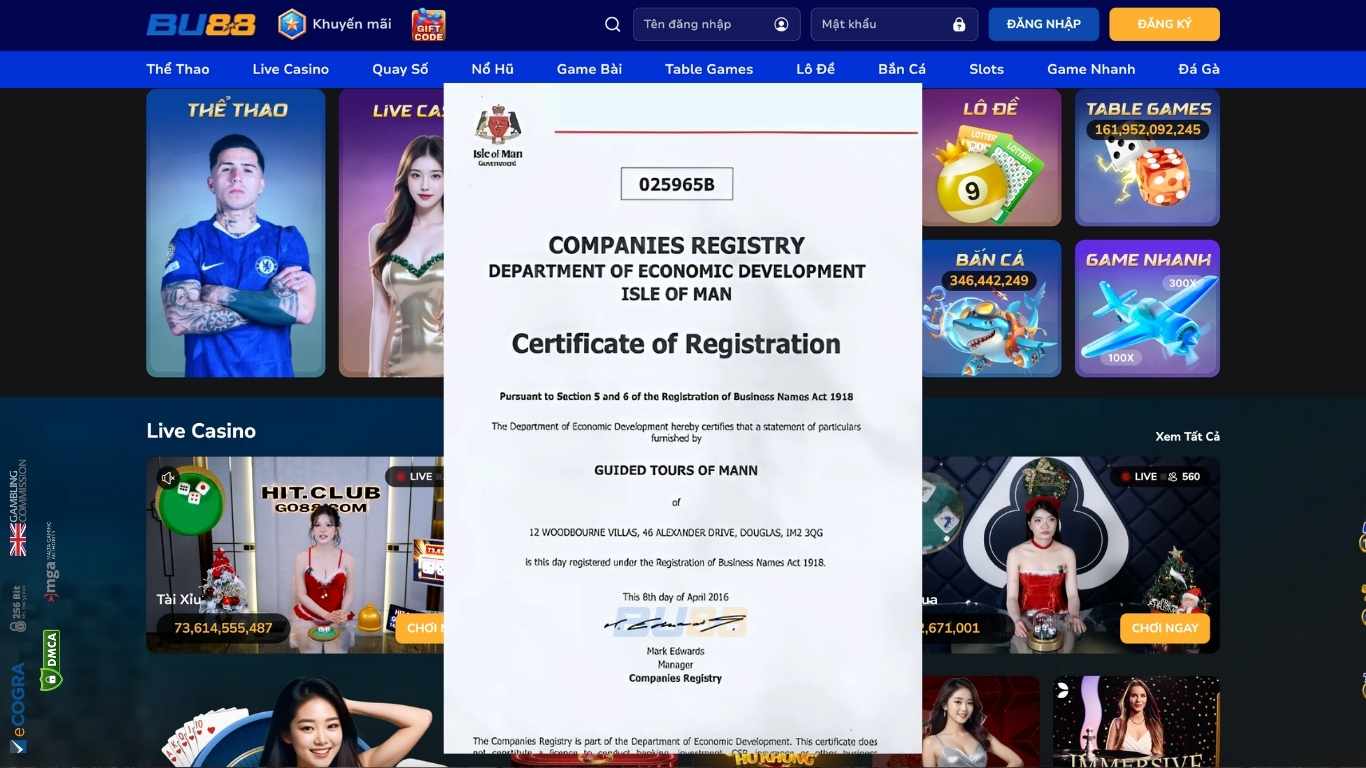Click the lock icon in password field
Screen dimensions: 1366x768
[x=959, y=24]
